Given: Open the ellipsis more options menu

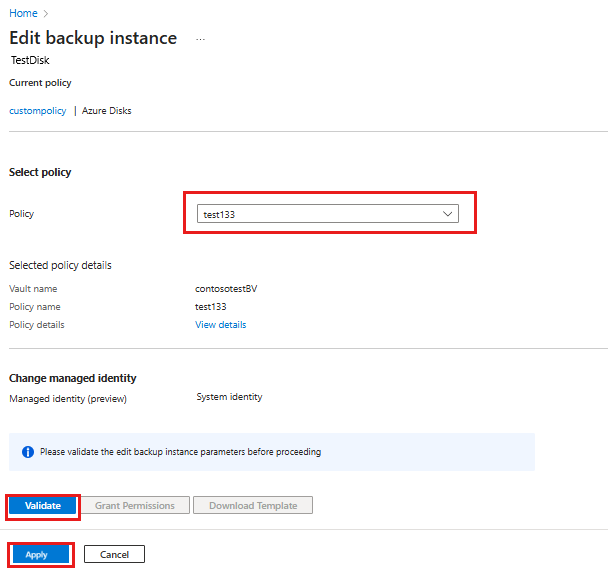Looking at the screenshot, I should [200, 39].
